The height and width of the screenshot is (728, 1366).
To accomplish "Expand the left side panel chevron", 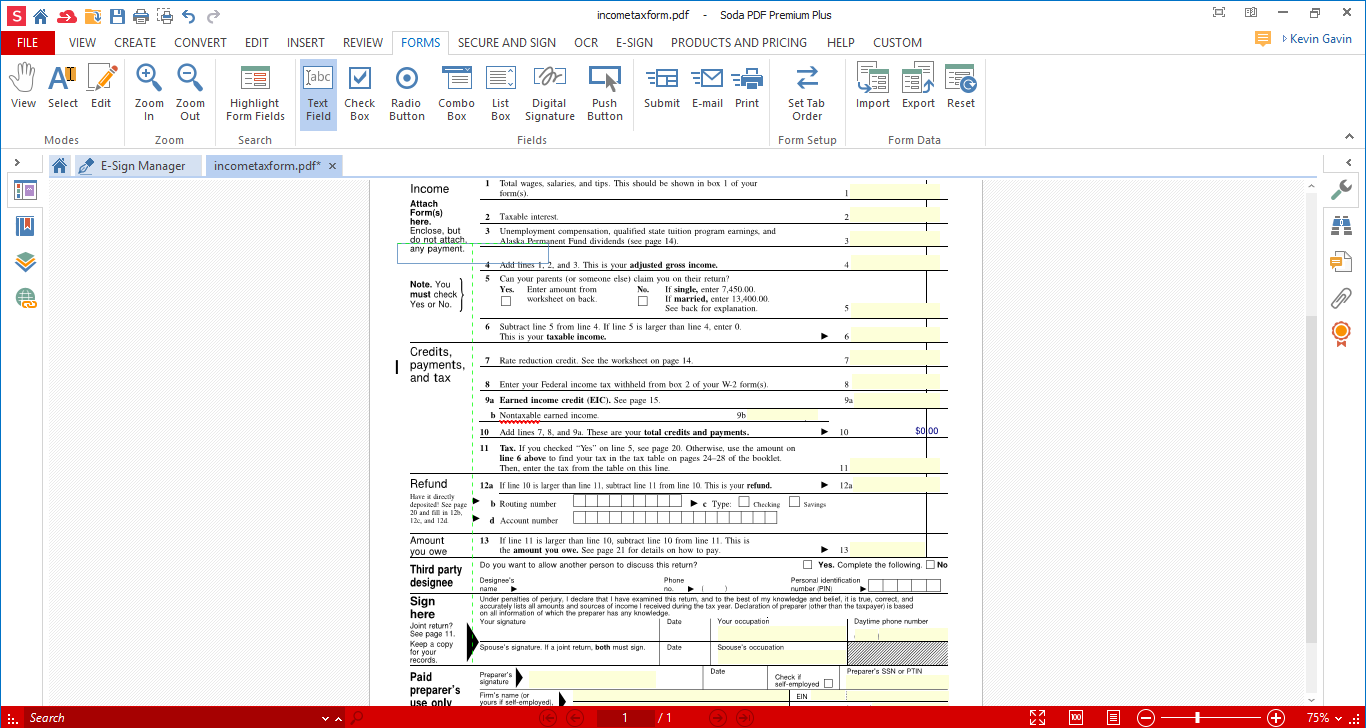I will (x=17, y=162).
